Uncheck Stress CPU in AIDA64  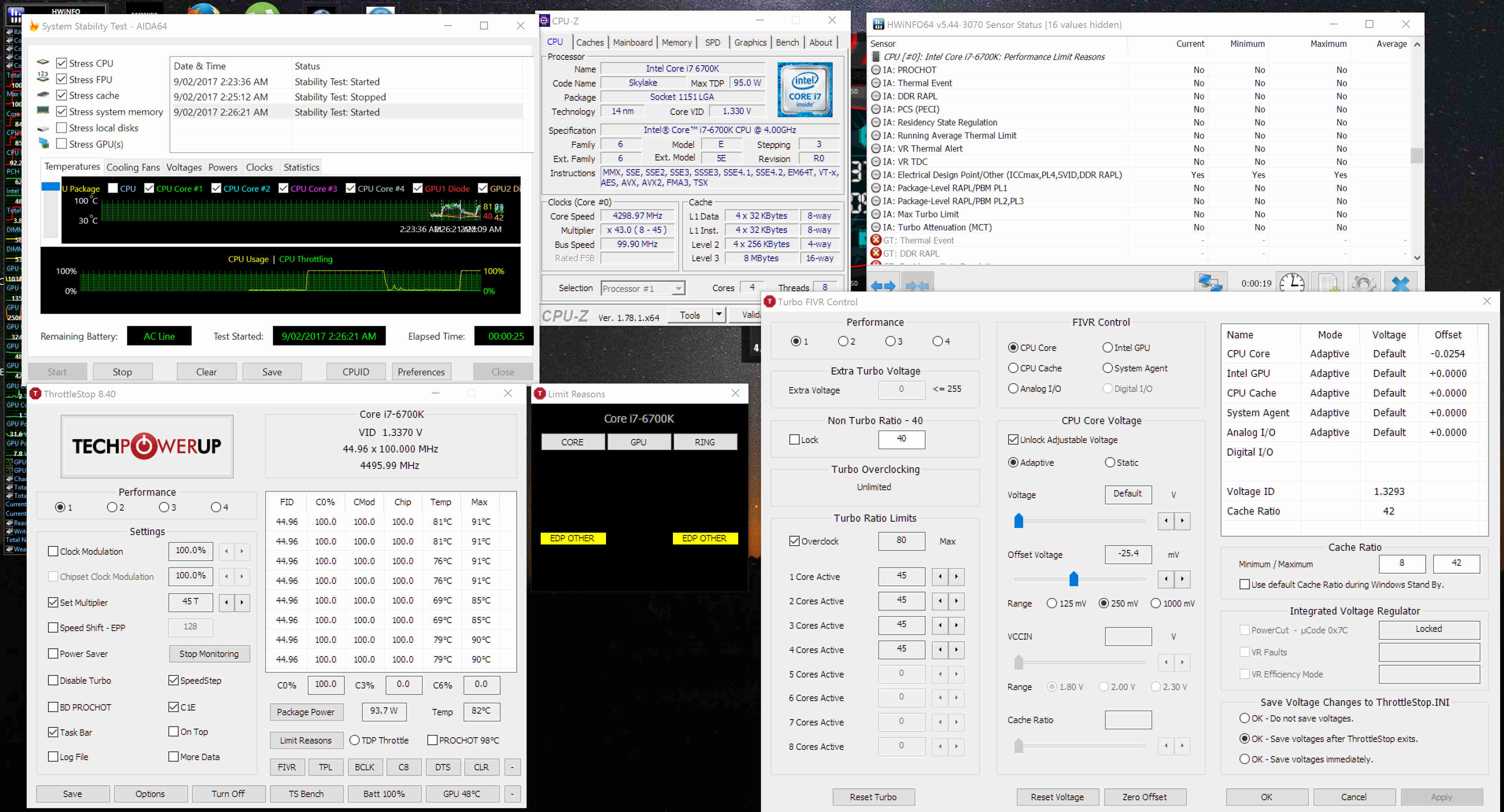(61, 63)
